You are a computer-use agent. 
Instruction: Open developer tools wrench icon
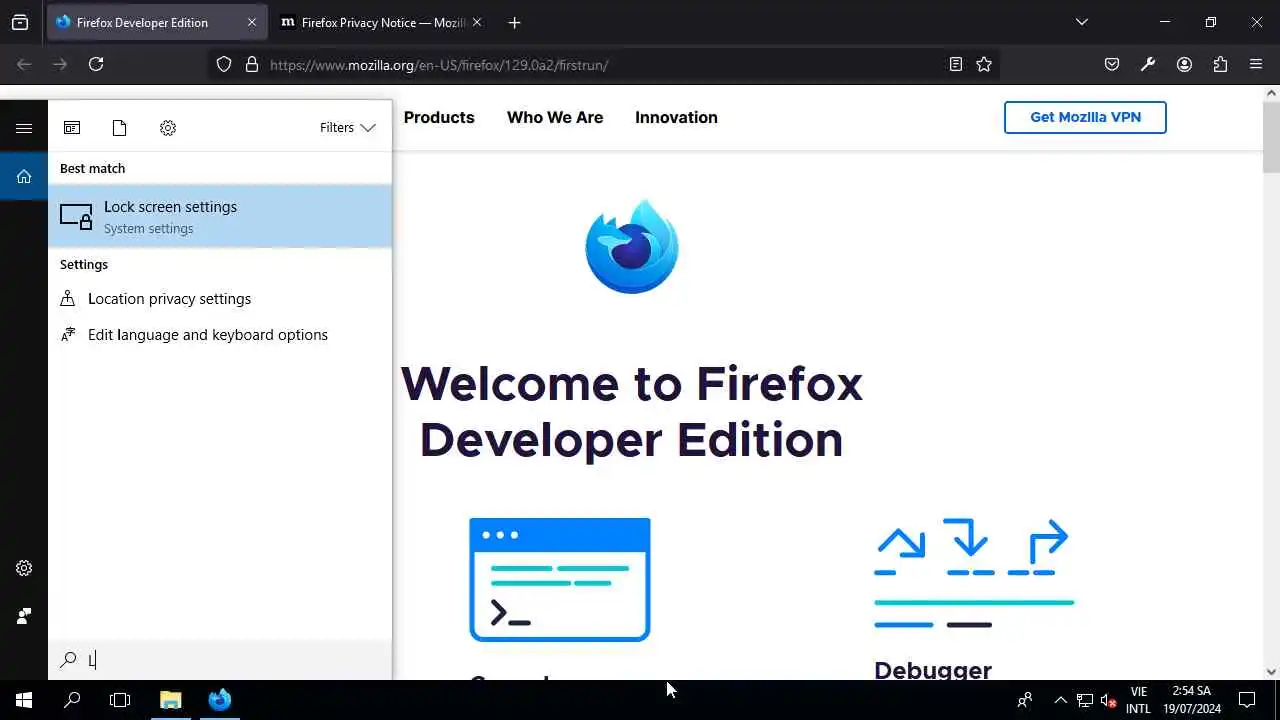[1148, 64]
